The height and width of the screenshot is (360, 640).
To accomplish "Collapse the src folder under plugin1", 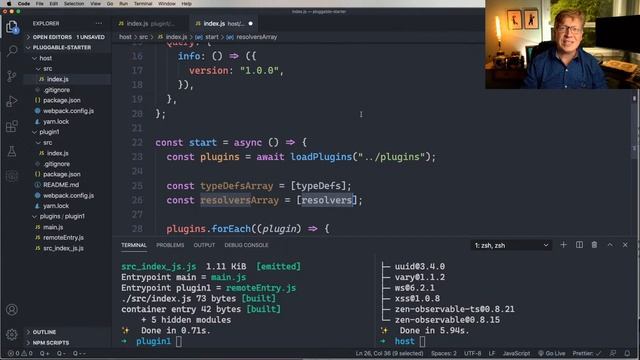I will (47, 143).
